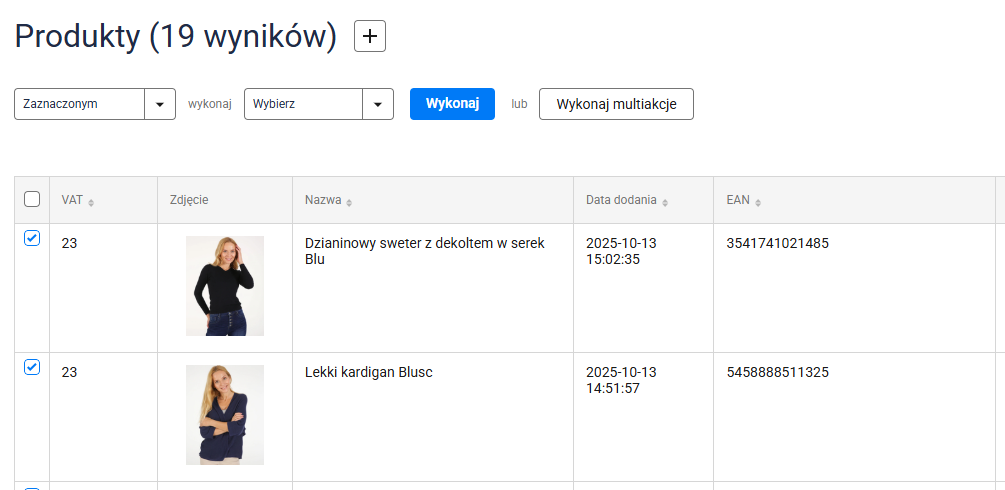Open the navy cardigan product thumbnail
The width and height of the screenshot is (1005, 490).
click(x=225, y=415)
